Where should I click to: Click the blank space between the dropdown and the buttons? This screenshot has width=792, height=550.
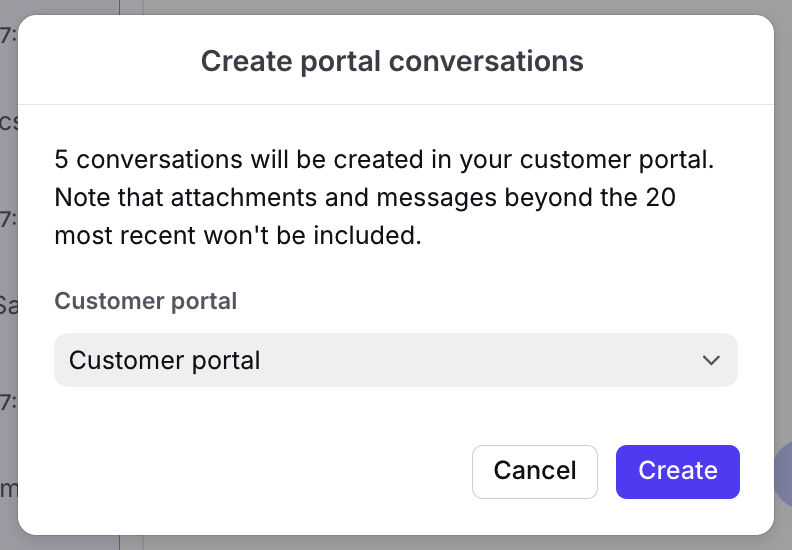click(x=395, y=415)
